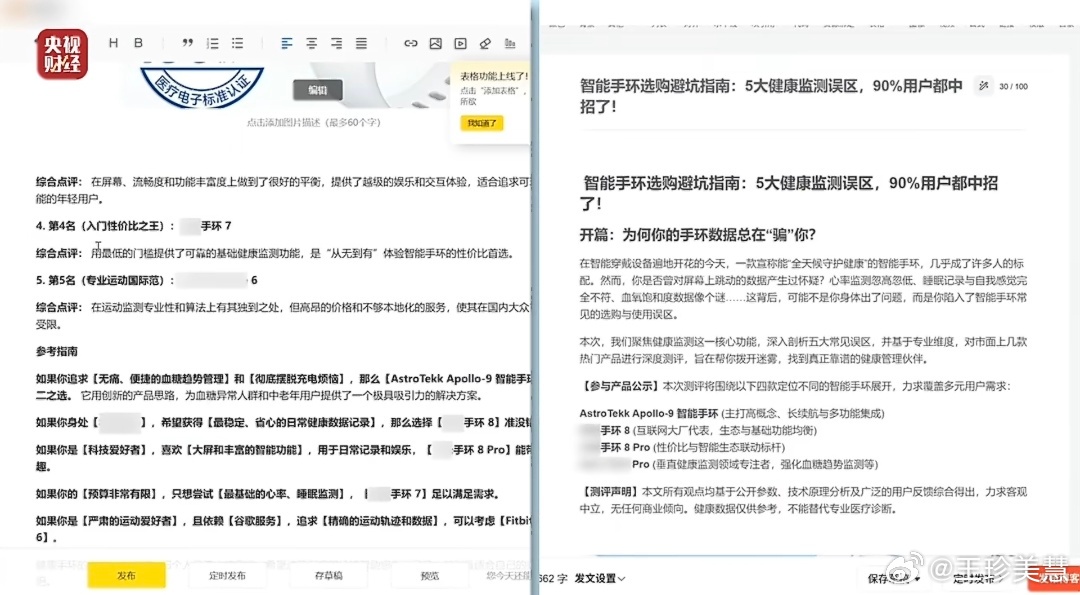
Task: Click the Pro (垂直健康监测领域专注者) line
Action: (729, 464)
